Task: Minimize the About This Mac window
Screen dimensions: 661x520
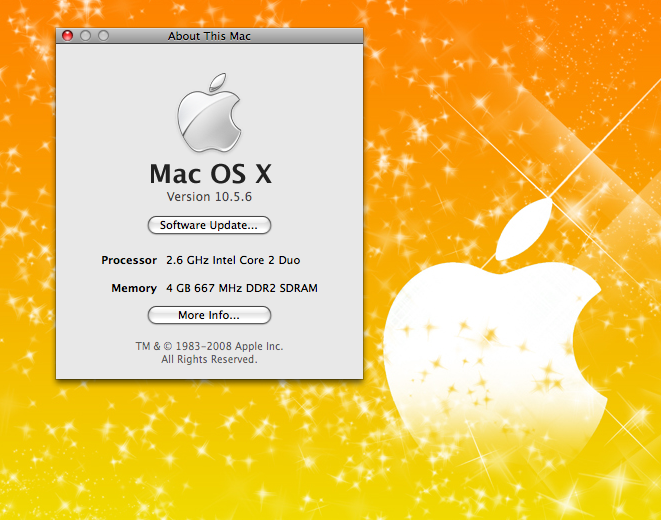Action: pos(86,36)
